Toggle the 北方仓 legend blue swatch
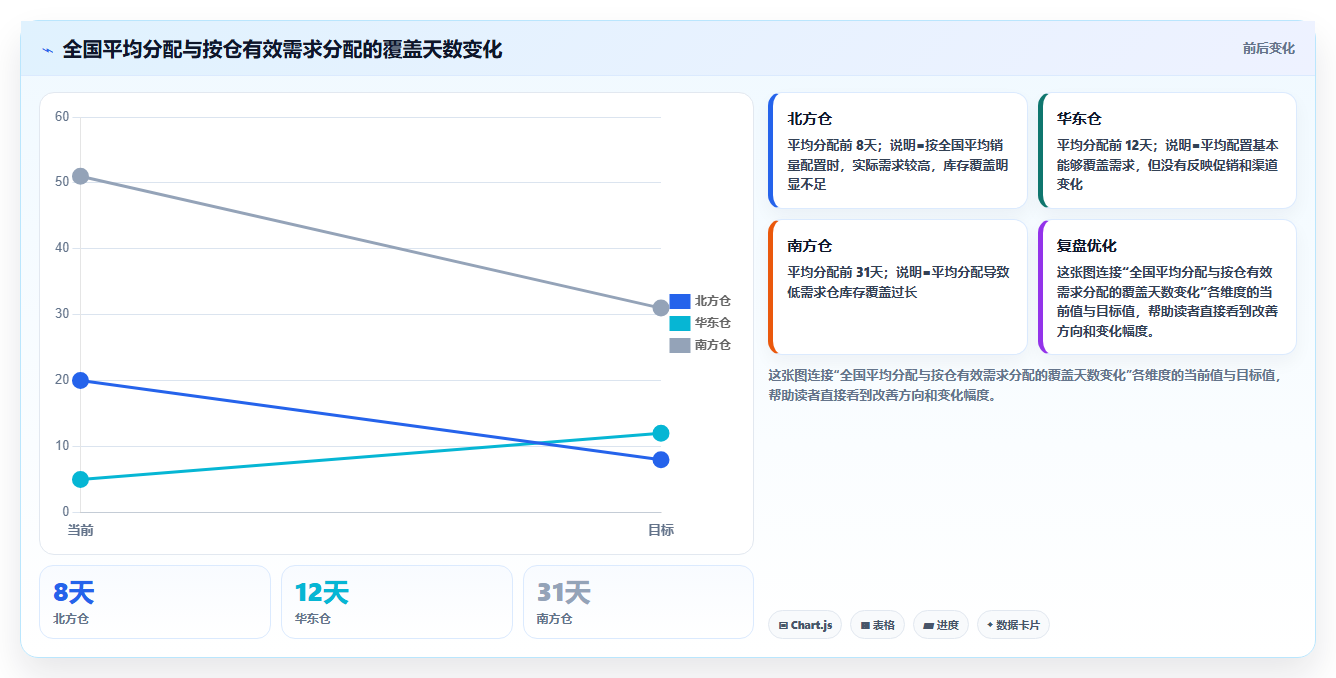Viewport: 1336px width, 678px height. tap(680, 301)
